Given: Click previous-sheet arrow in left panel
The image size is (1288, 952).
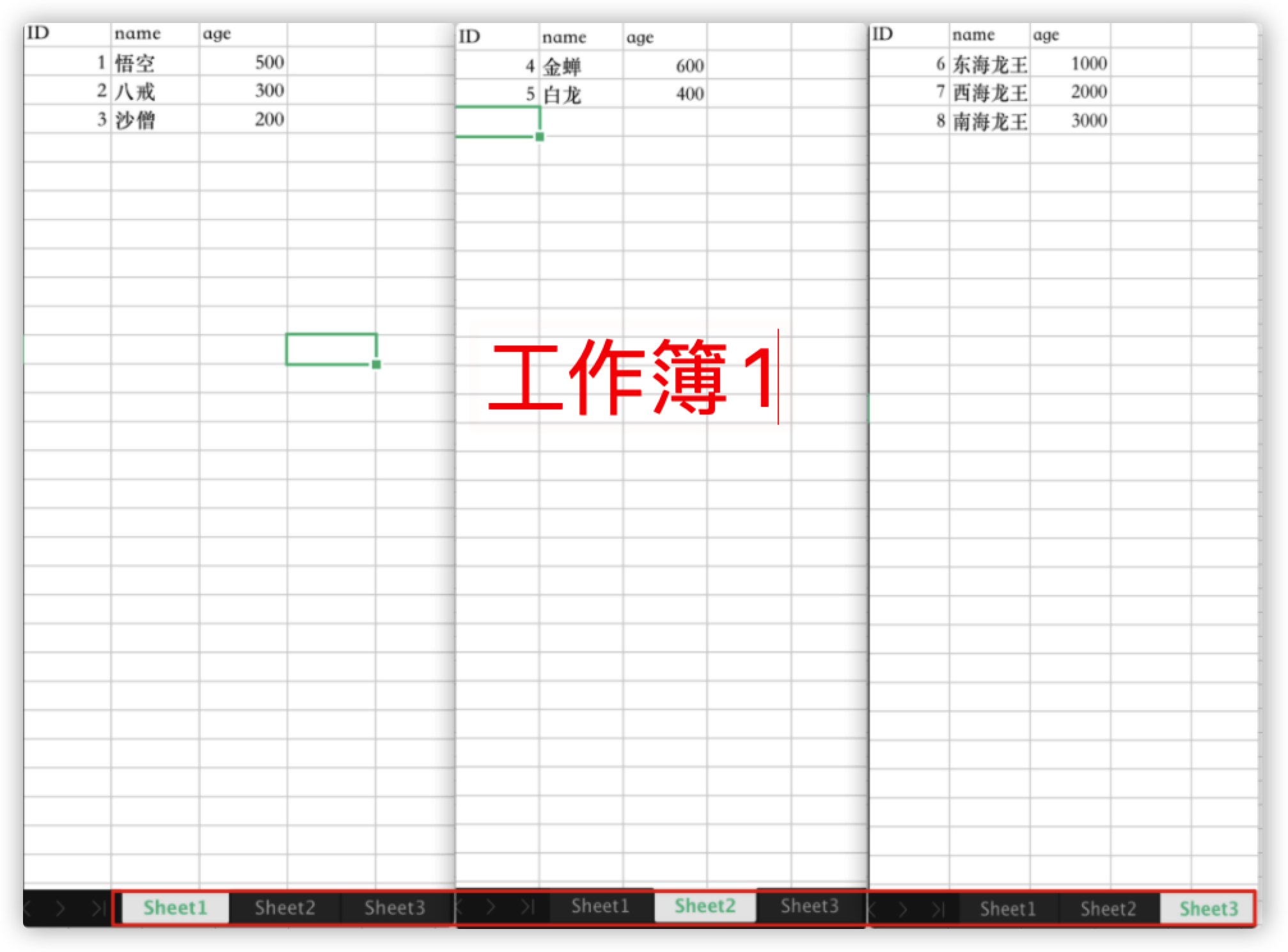Looking at the screenshot, I should point(28,908).
